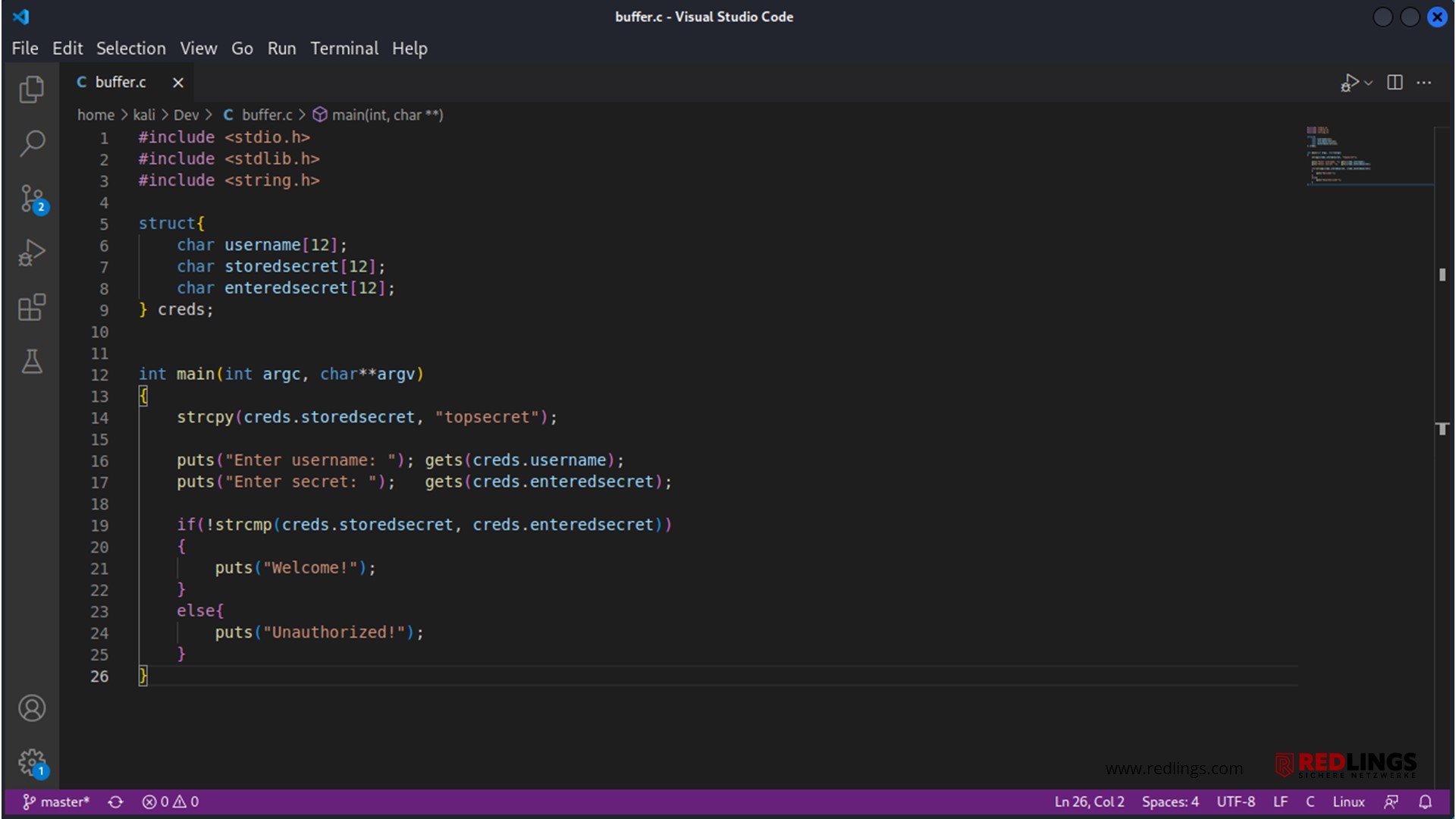Viewport: 1456px width, 819px height.
Task: Click gets(creds.enteredsecret) call on line 17
Action: point(548,482)
